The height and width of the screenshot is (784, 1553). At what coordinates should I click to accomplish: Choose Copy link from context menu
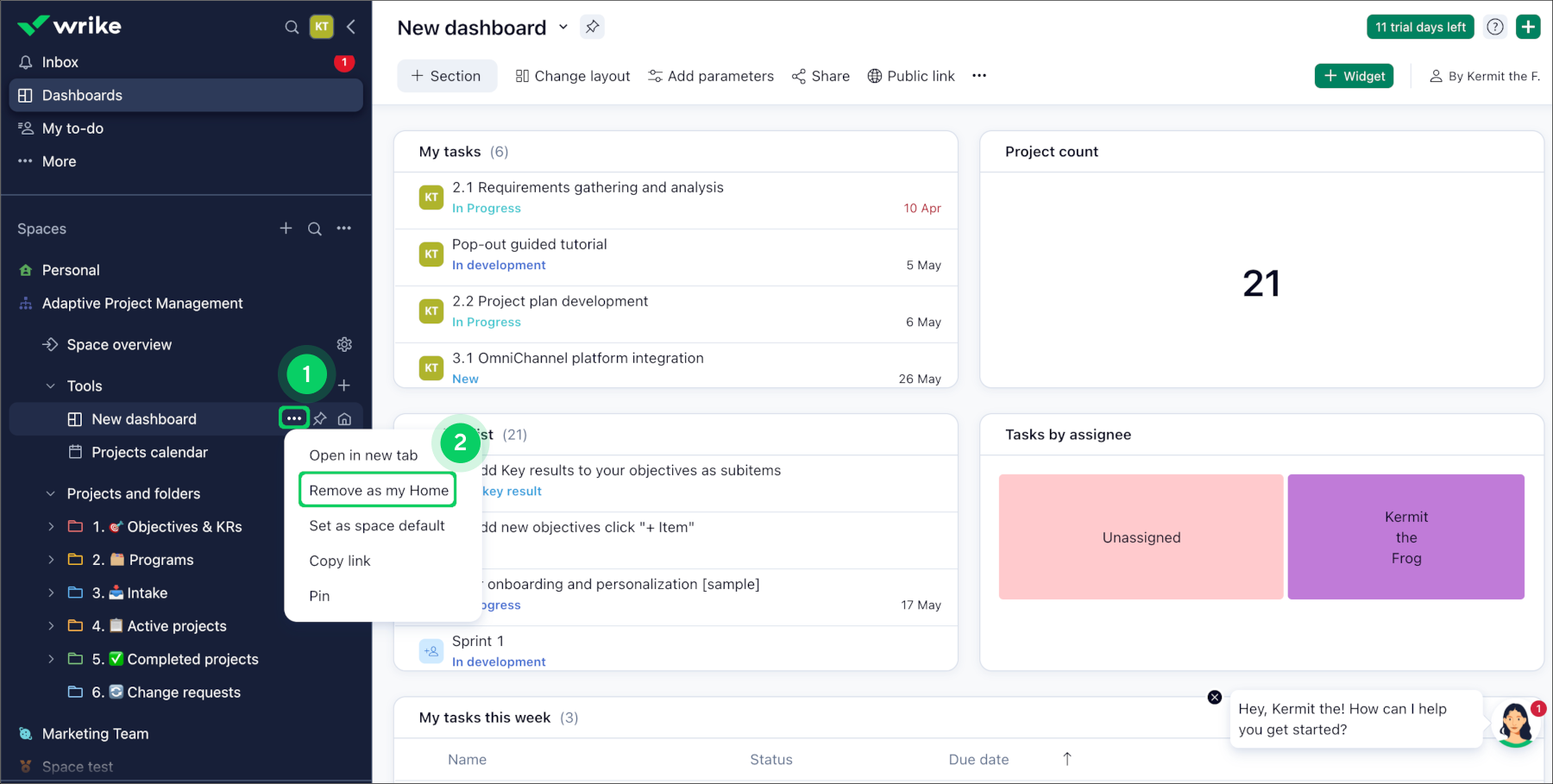pyautogui.click(x=340, y=561)
